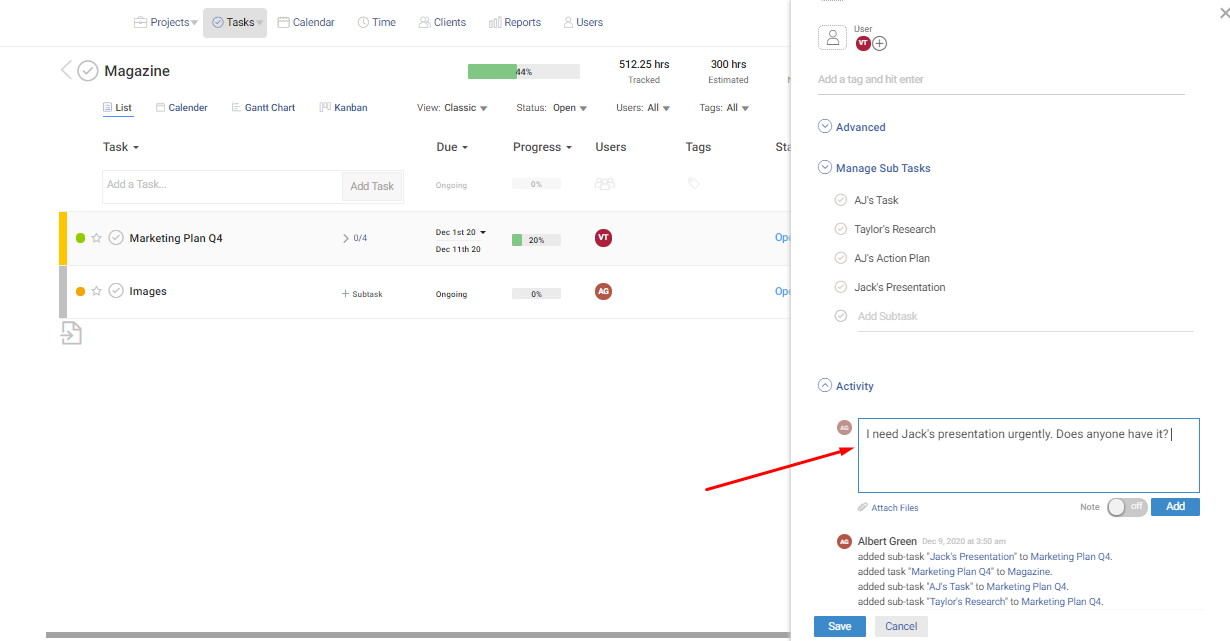Click the Save button
Image resolution: width=1230 pixels, height=641 pixels.
840,626
